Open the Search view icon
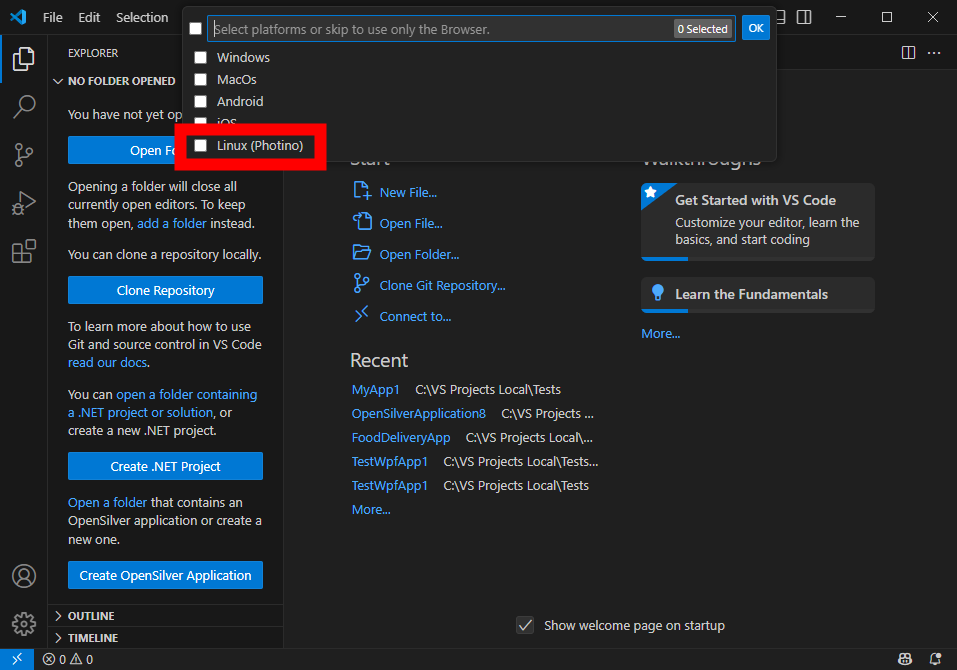957x670 pixels. pos(24,107)
